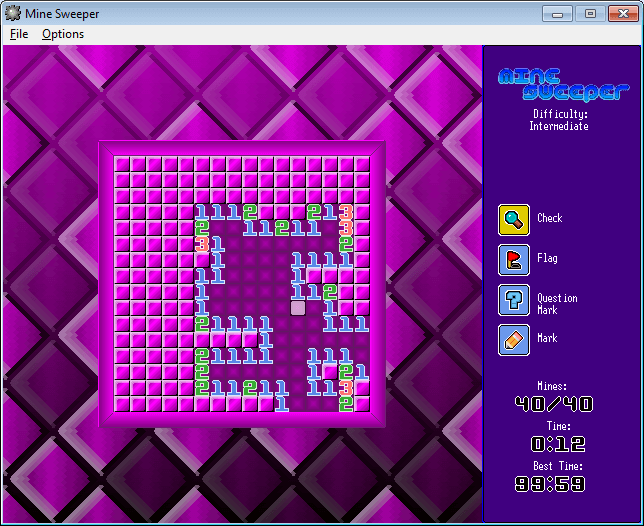Click the '40/40' mines counter

[554, 404]
